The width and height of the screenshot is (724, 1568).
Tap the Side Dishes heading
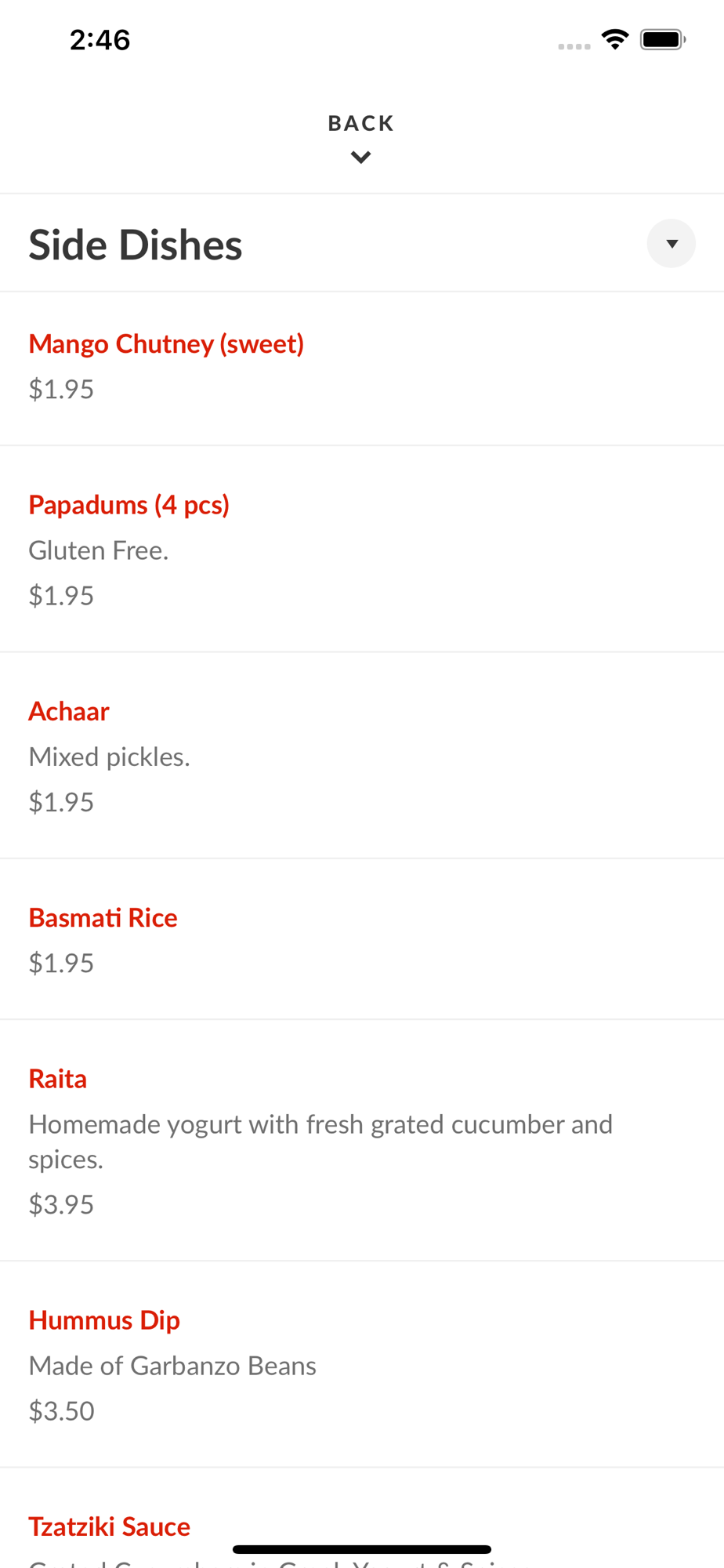(136, 245)
